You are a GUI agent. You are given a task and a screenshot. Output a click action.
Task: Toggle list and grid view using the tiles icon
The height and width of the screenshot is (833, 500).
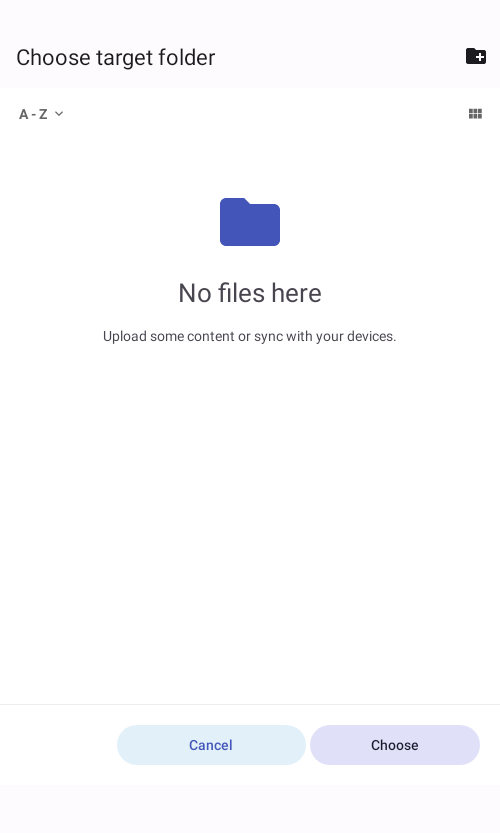[x=475, y=114]
